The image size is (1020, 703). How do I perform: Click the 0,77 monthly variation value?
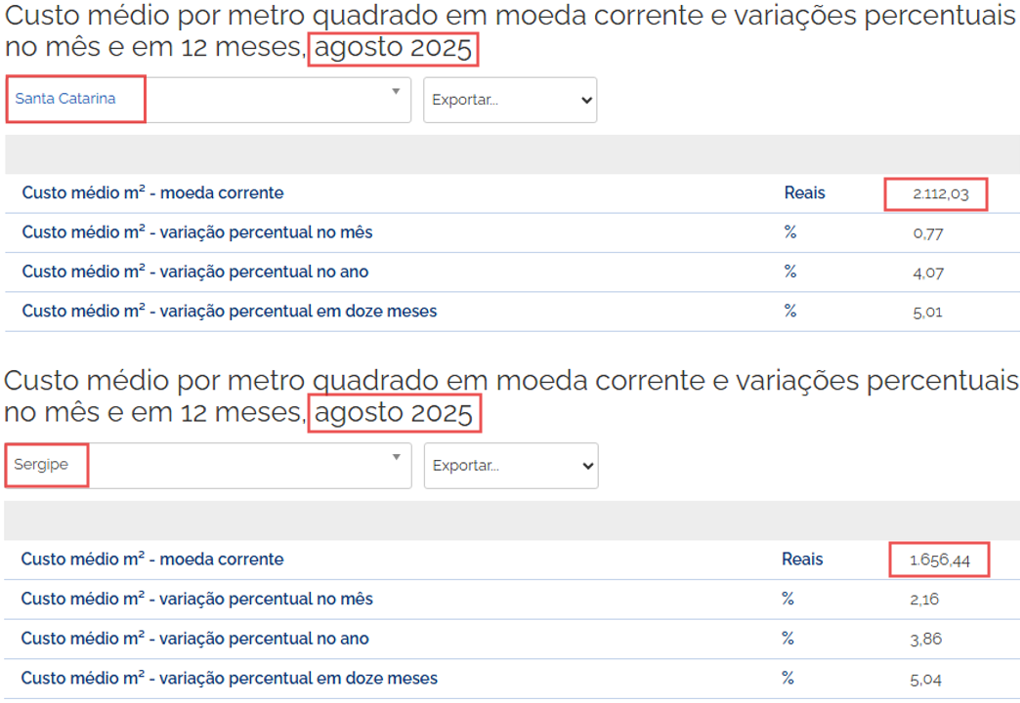coord(927,234)
